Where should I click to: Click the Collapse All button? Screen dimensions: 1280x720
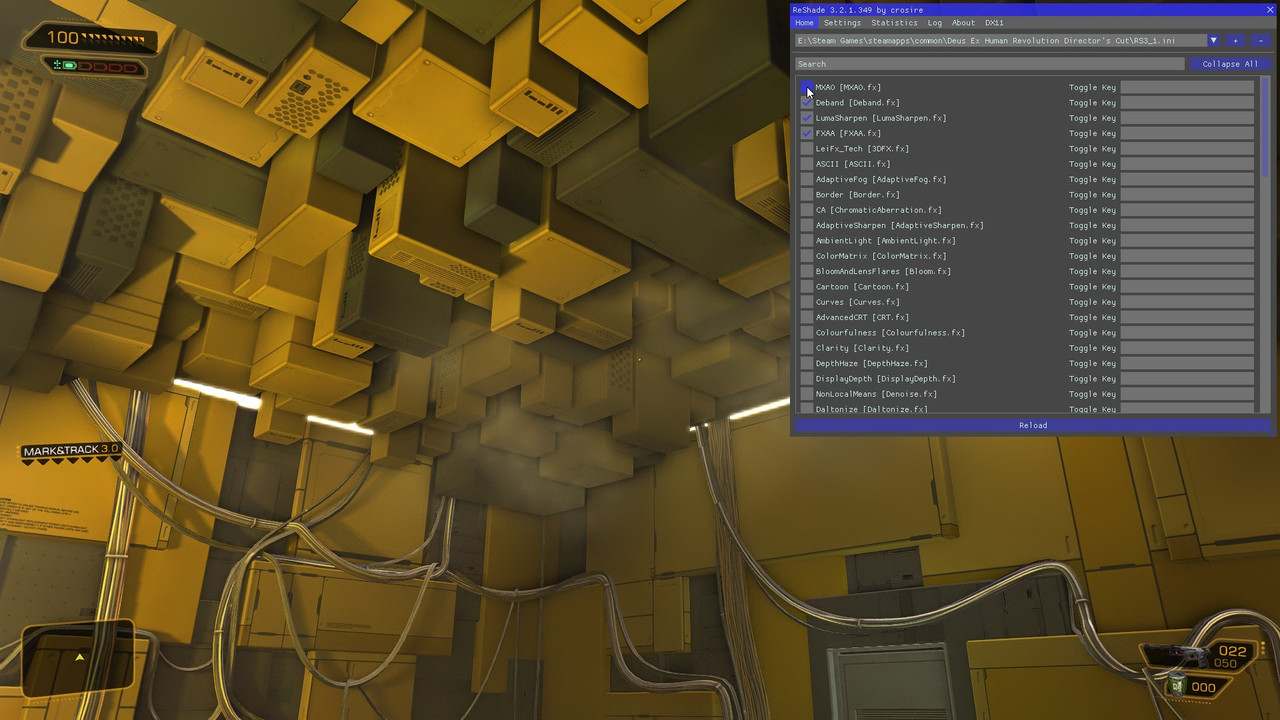[x=1230, y=64]
